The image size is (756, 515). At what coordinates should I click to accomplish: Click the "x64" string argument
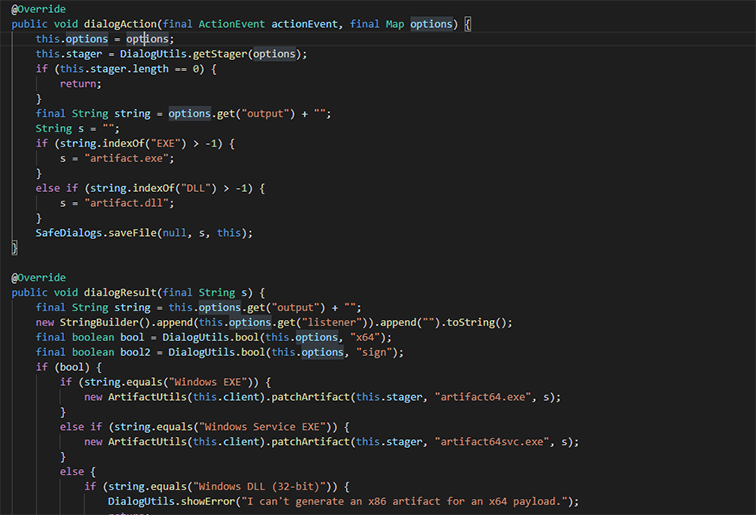[x=365, y=338]
